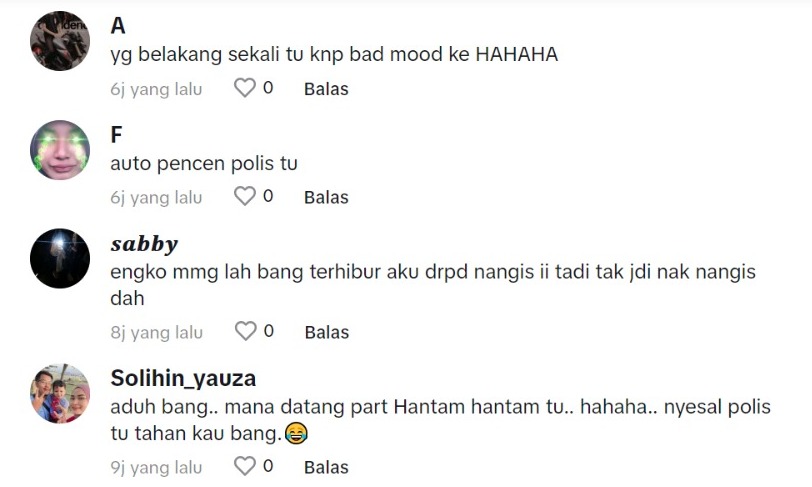Open profile via username A
Image resolution: width=812 pixels, height=487 pixels.
(x=118, y=26)
